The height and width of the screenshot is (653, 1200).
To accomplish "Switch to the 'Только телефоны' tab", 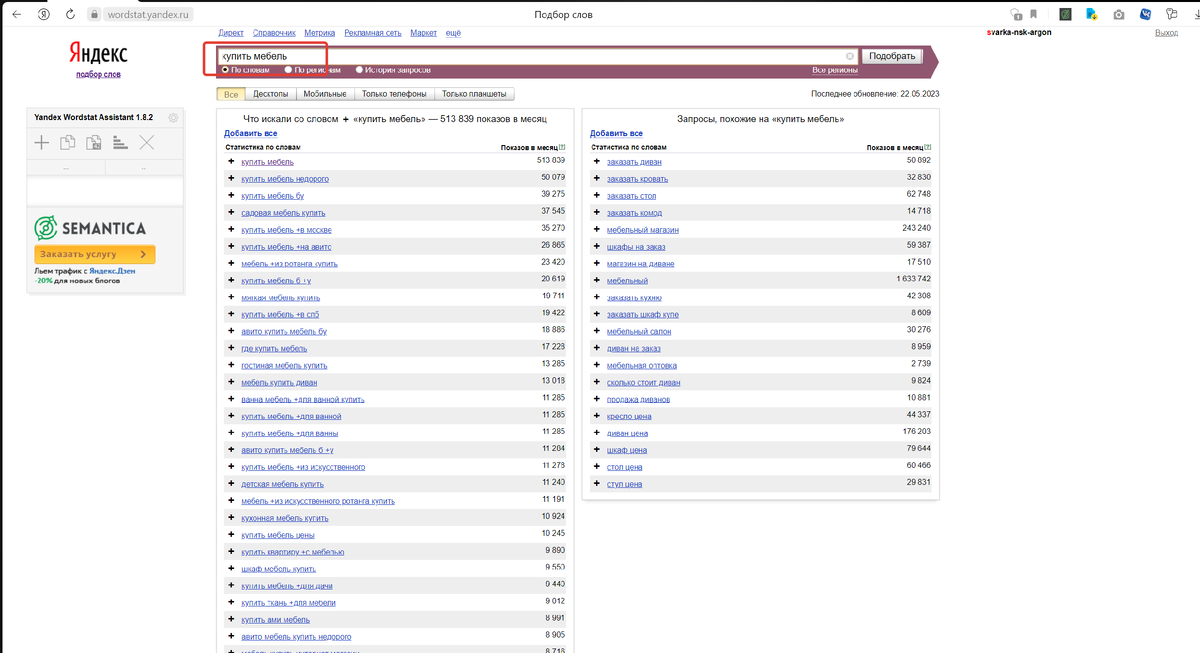I will [394, 94].
